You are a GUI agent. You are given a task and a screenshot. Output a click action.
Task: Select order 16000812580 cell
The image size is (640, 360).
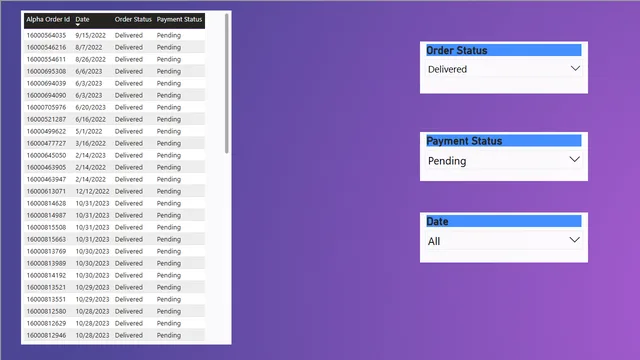click(x=46, y=311)
